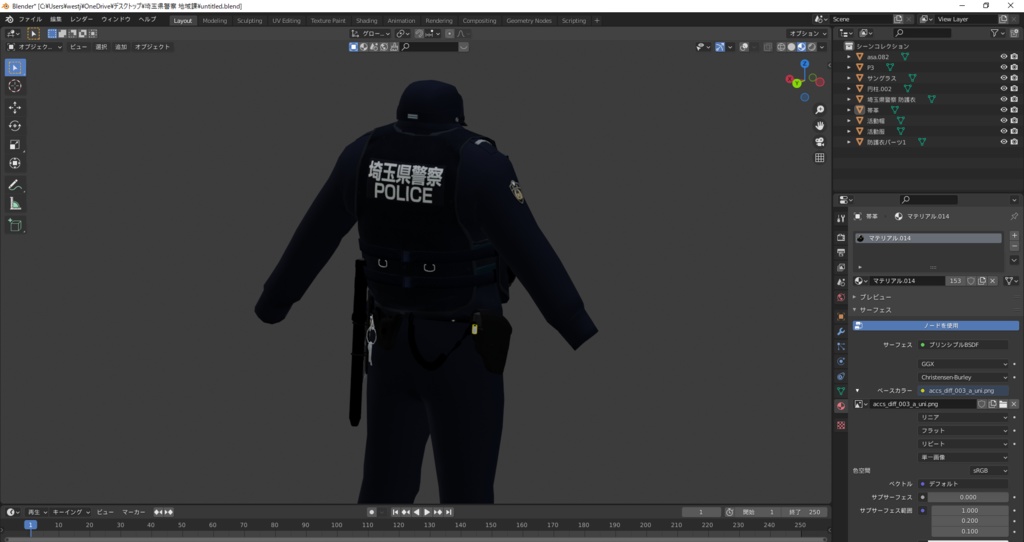Add a material slot with plus button

pyautogui.click(x=1014, y=236)
